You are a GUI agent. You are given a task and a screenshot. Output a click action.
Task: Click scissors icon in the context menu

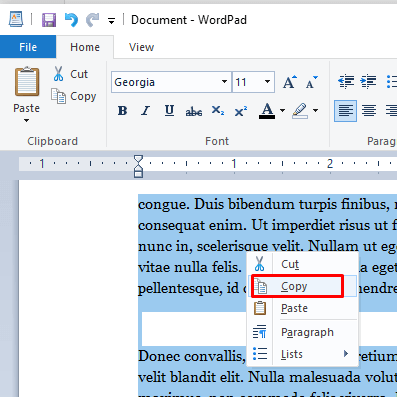(x=259, y=264)
